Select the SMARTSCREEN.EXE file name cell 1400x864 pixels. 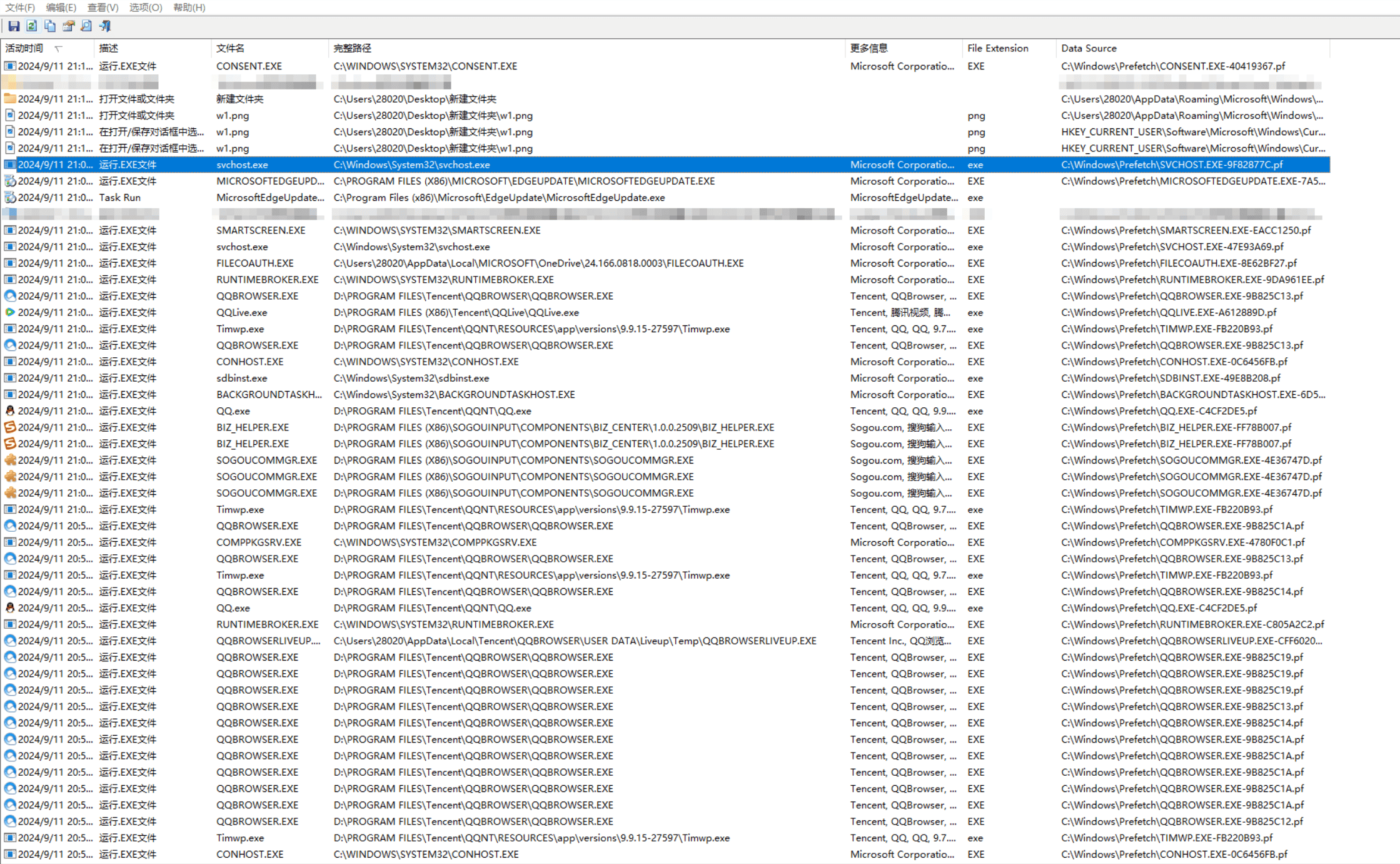[x=261, y=230]
